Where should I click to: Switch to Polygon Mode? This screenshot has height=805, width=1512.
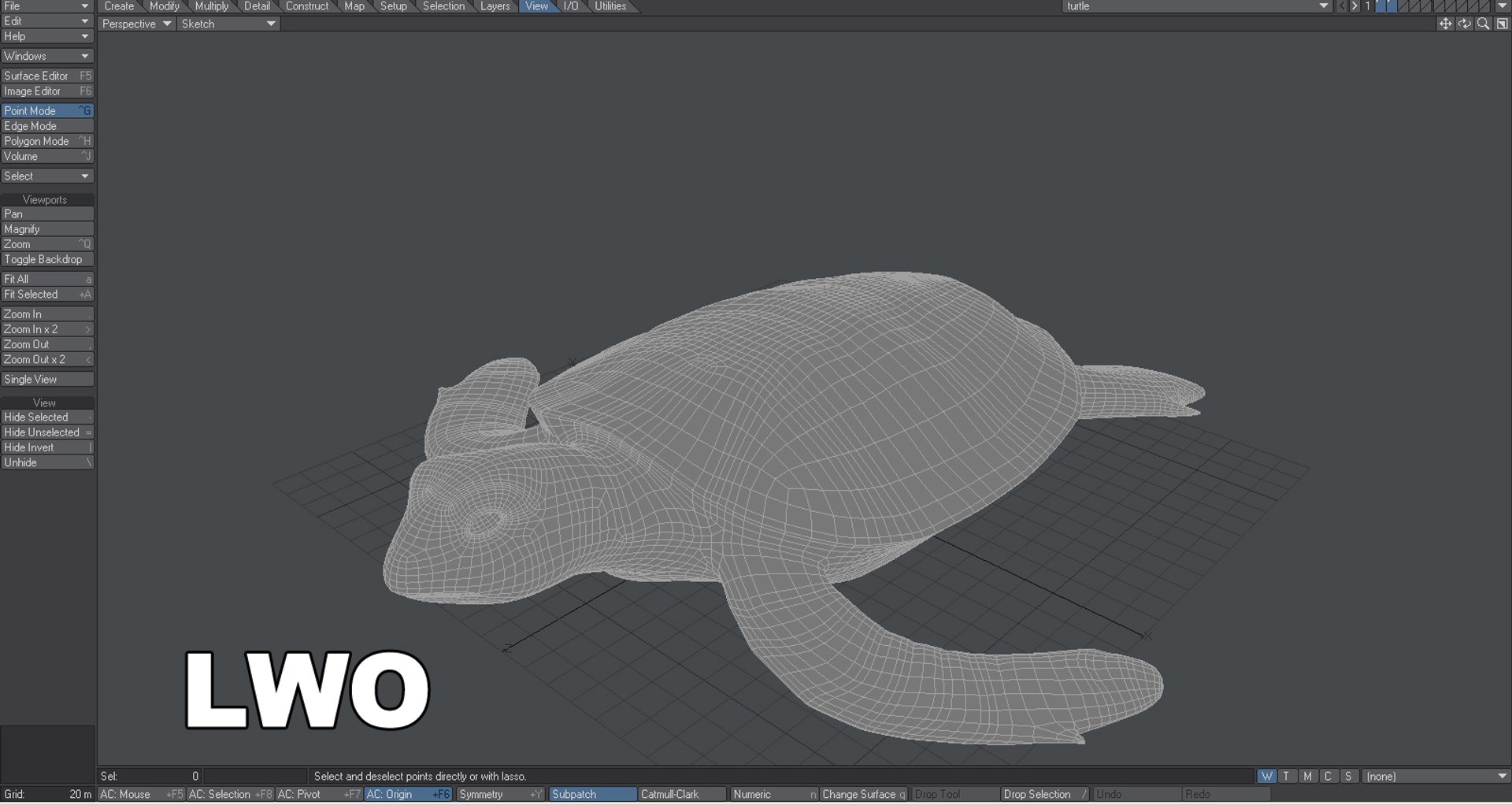click(x=46, y=141)
